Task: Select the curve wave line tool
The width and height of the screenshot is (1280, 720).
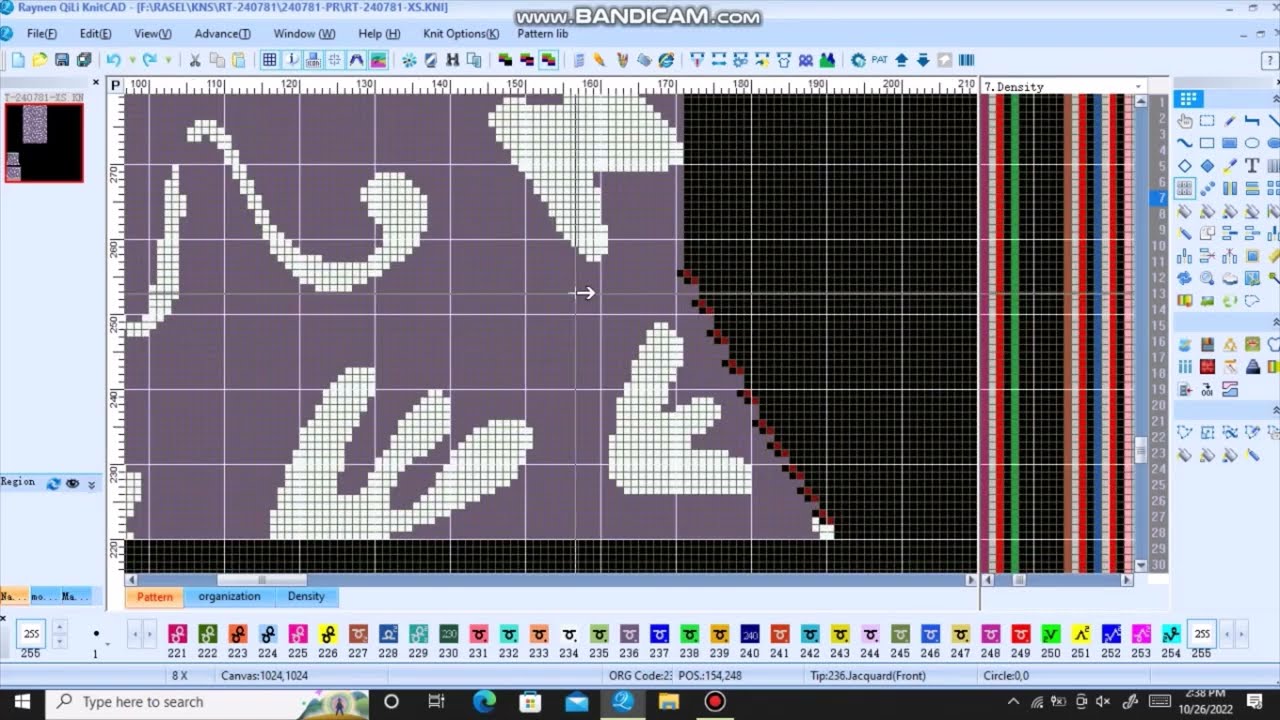Action: pos(1185,143)
